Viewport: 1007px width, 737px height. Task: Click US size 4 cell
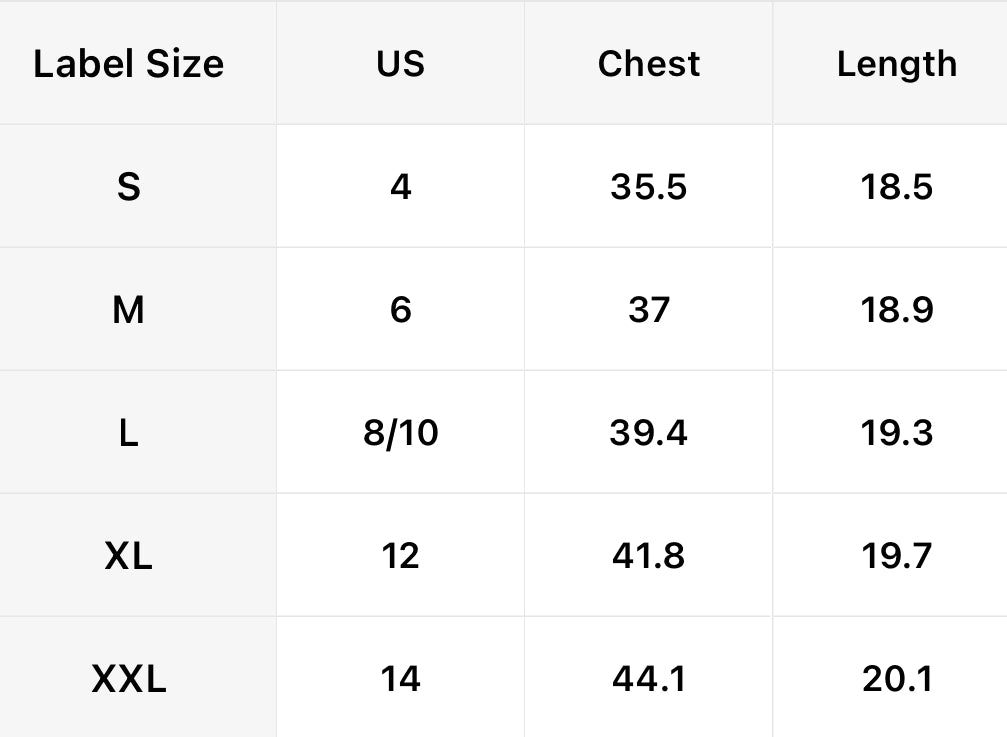400,187
